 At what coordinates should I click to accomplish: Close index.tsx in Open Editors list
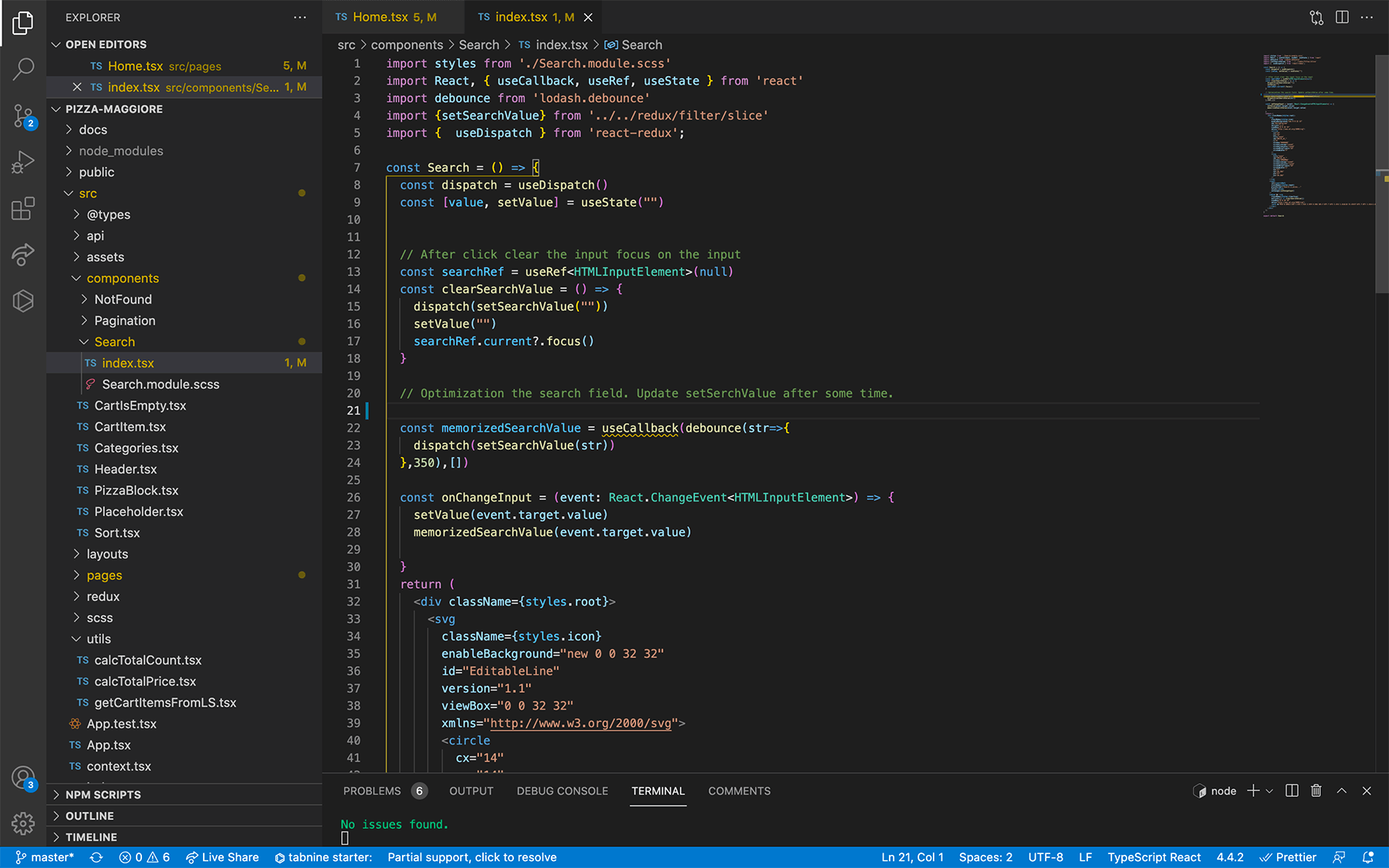click(x=76, y=87)
